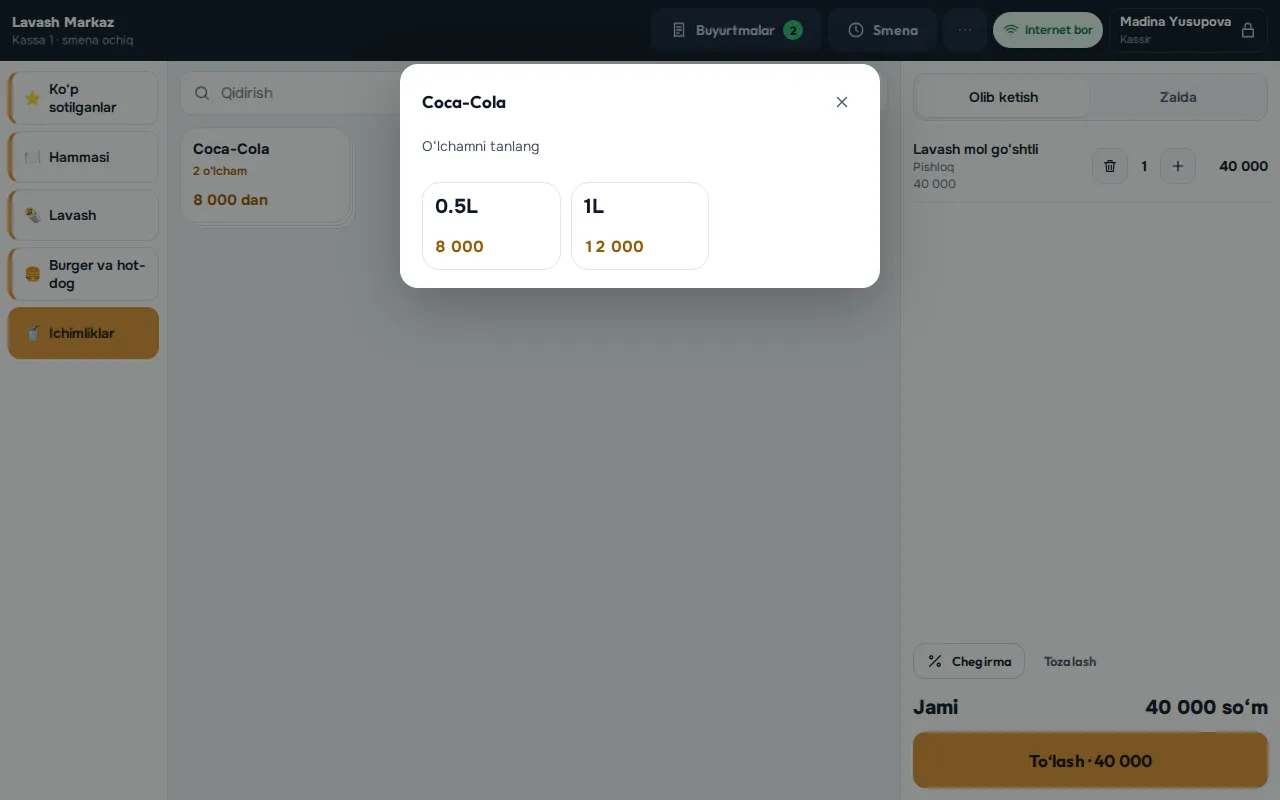Increase lavash quantity with plus icon
Screen dimensions: 1280x800
(1178, 166)
